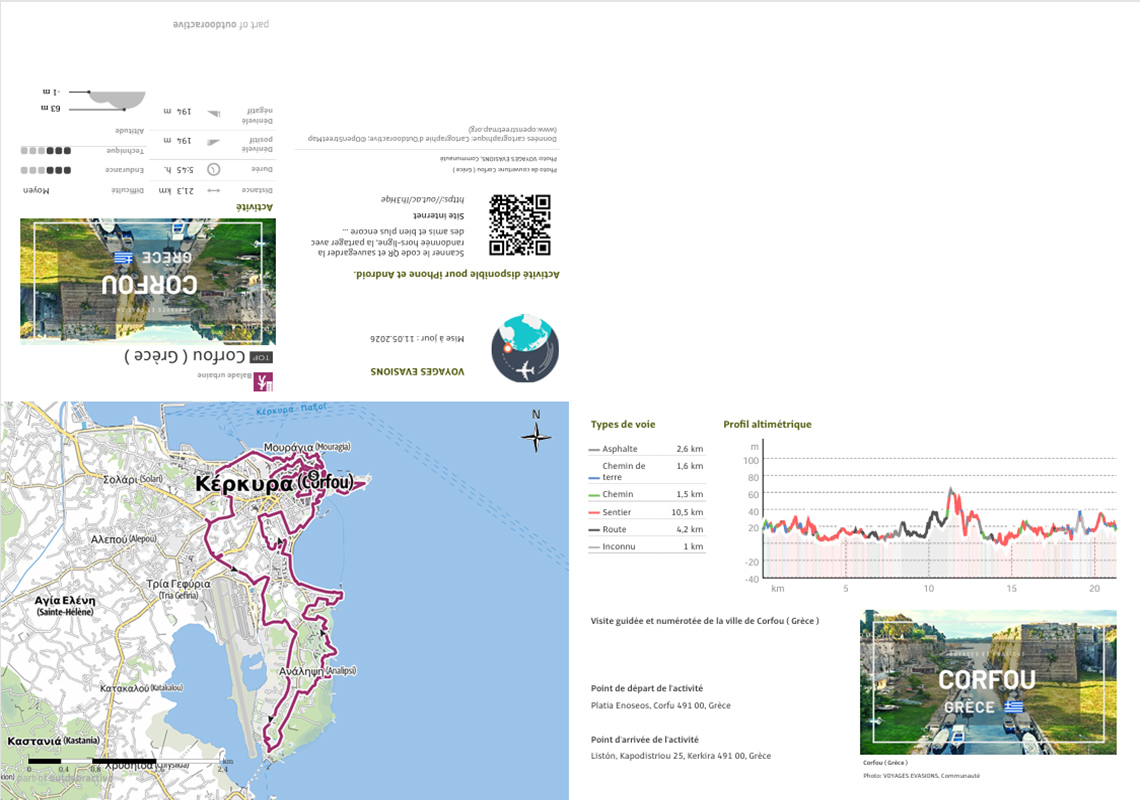Click the part of outdooractive text at page top
Viewport: 1140px width, 800px height.
[x=221, y=24]
